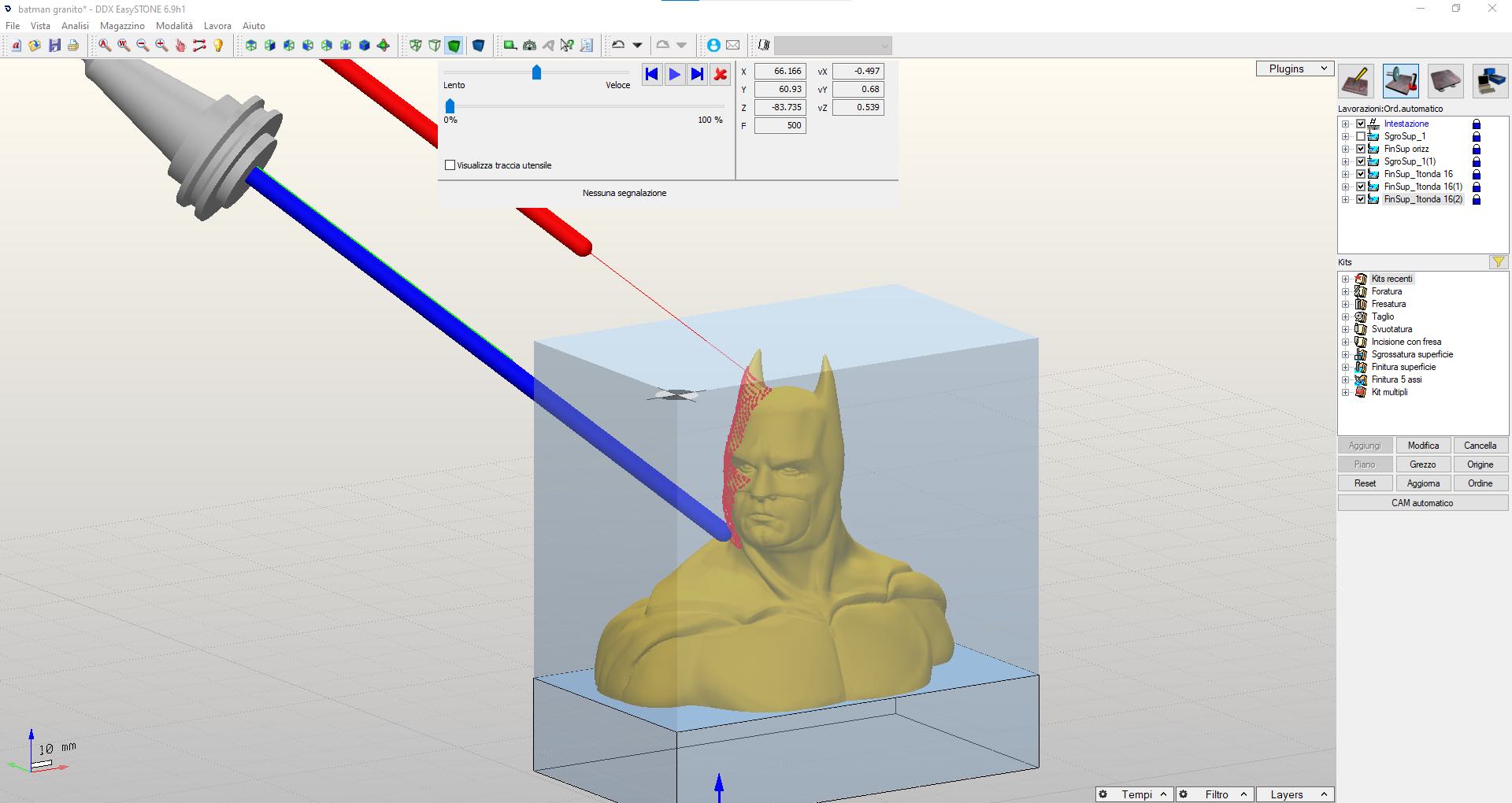This screenshot has height=803, width=1512.
Task: Expand the Finitura 5 assi node
Action: tap(1346, 379)
